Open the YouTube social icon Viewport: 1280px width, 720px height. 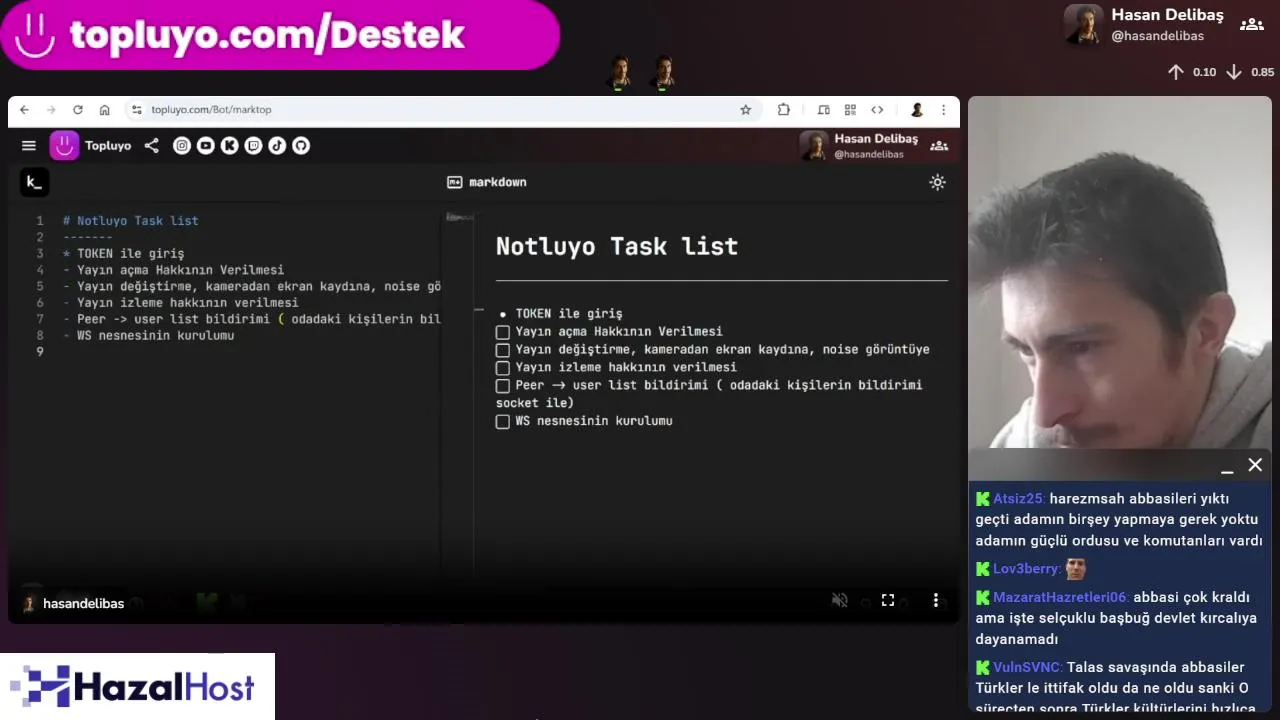tap(206, 146)
